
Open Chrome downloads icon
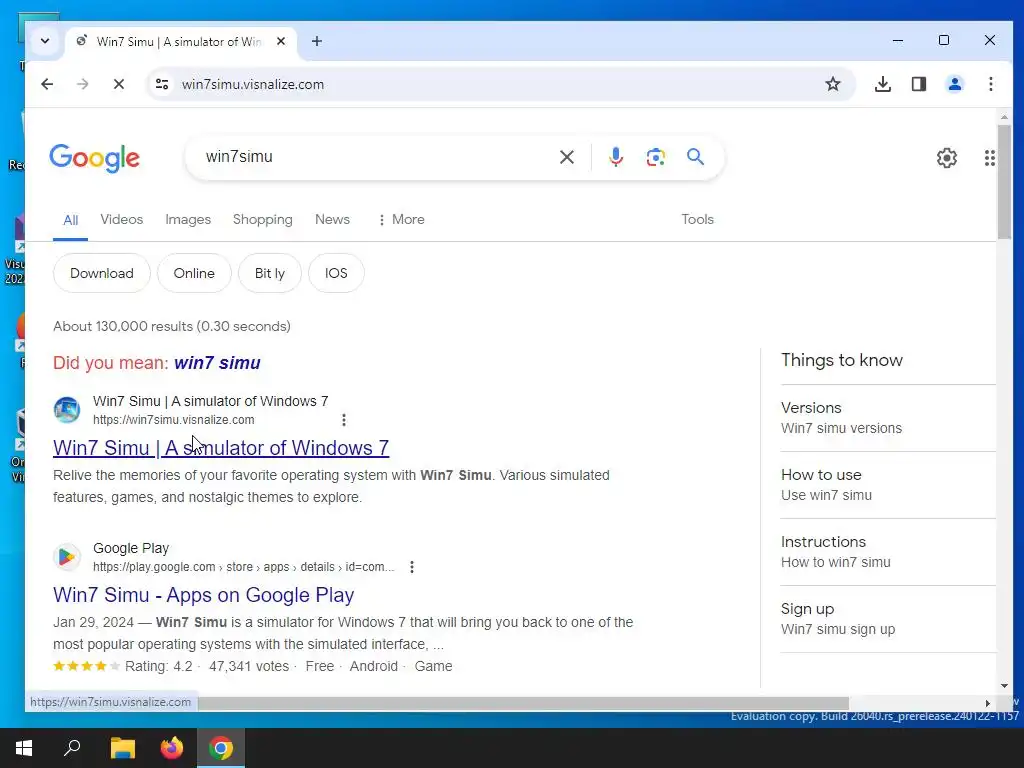pyautogui.click(x=882, y=84)
